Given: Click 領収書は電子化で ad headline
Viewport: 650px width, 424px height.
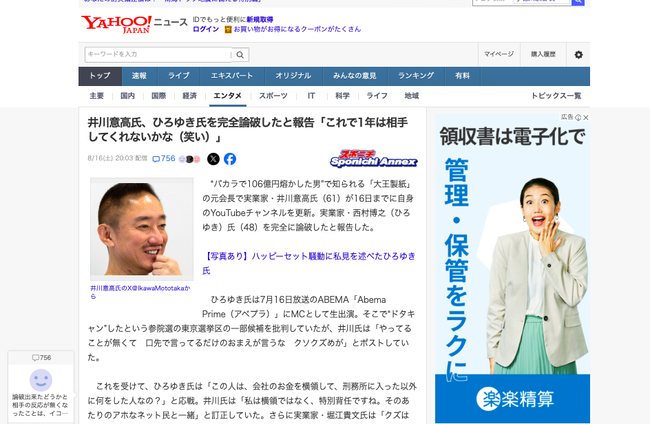Looking at the screenshot, I should pos(512,137).
